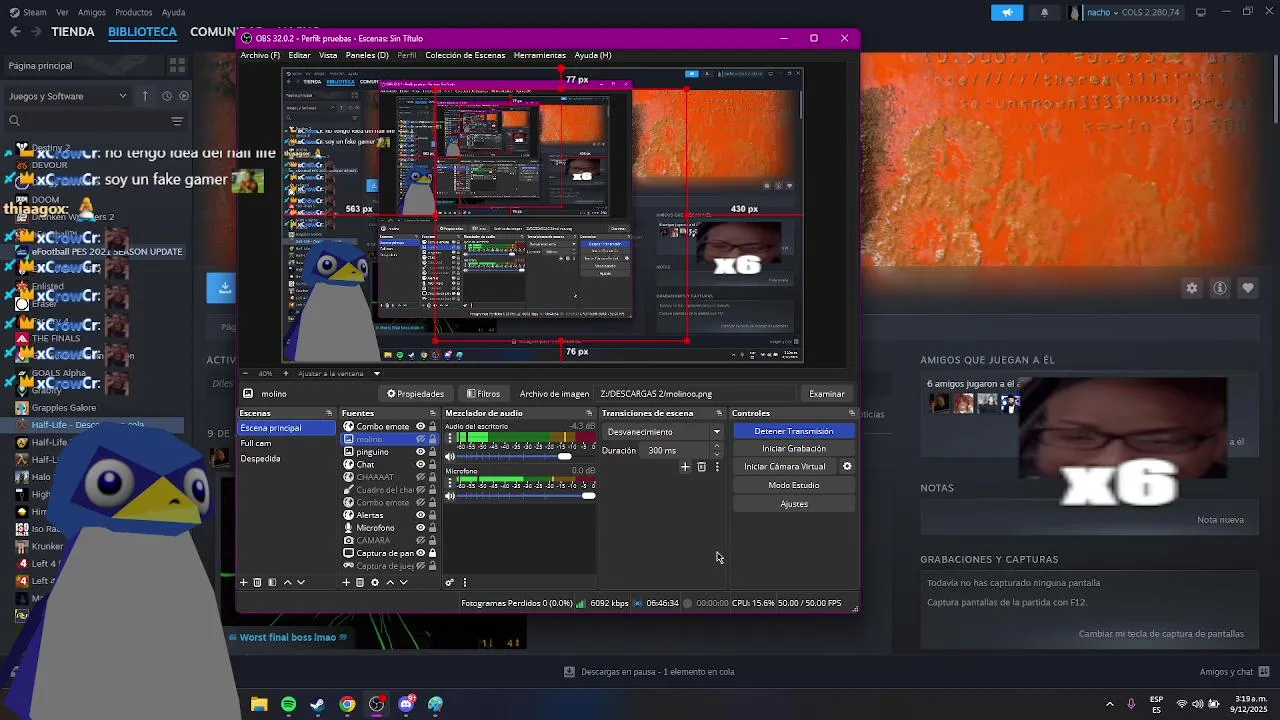The image size is (1280, 720).
Task: Open Steam game info icon
Action: (x=1220, y=288)
